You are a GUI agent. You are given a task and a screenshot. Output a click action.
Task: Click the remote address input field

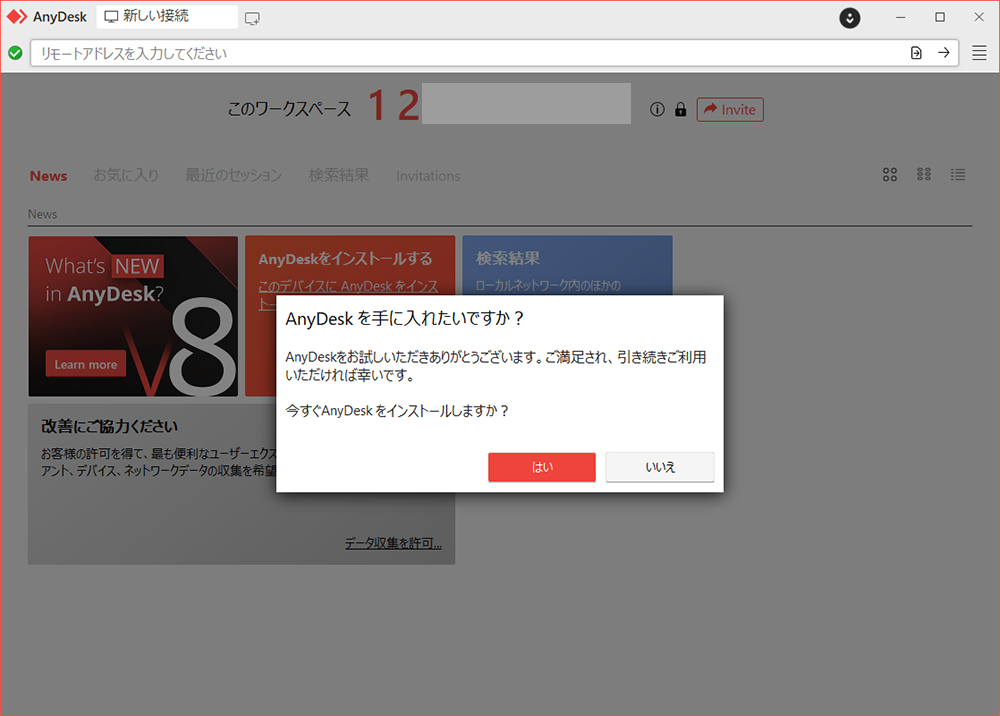click(470, 53)
